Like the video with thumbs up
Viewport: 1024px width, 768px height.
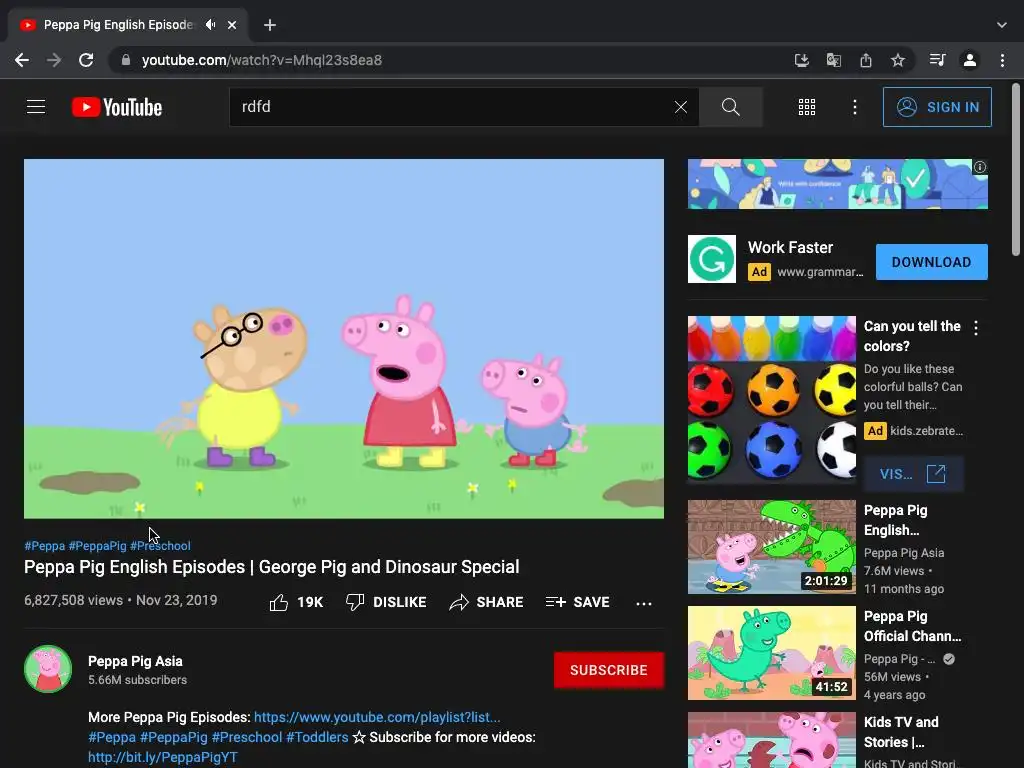(x=296, y=602)
